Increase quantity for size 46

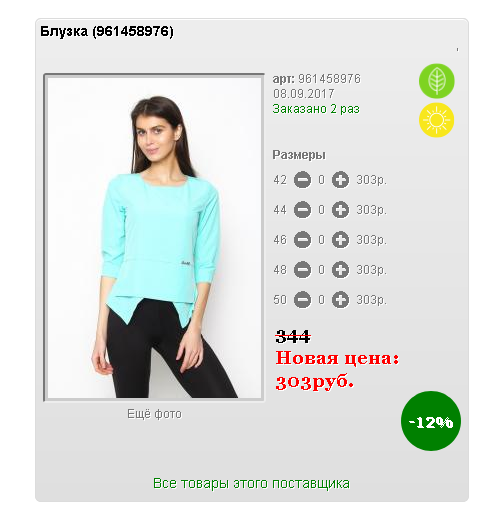coord(340,240)
